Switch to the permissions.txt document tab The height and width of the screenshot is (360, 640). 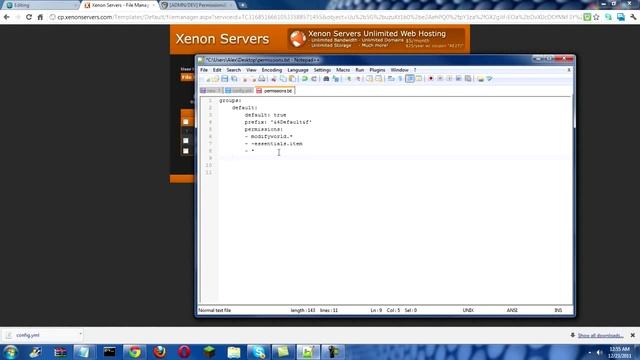tap(275, 91)
